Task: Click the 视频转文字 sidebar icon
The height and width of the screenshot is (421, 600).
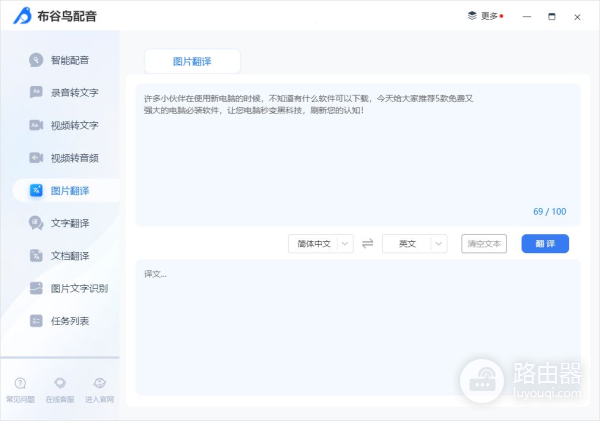Action: tap(36, 125)
